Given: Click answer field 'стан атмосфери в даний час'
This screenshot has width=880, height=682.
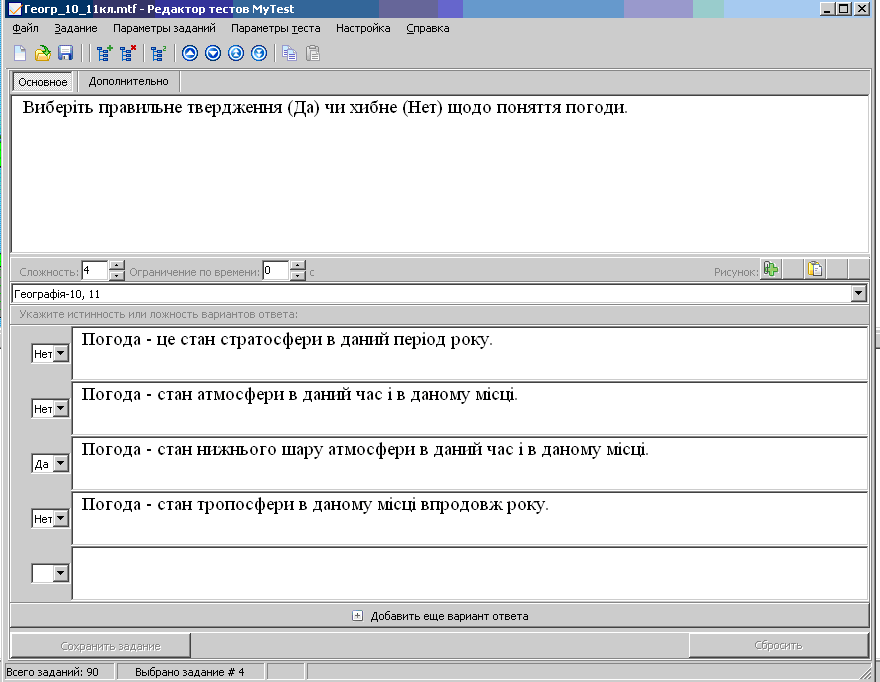Looking at the screenshot, I should (x=470, y=408).
